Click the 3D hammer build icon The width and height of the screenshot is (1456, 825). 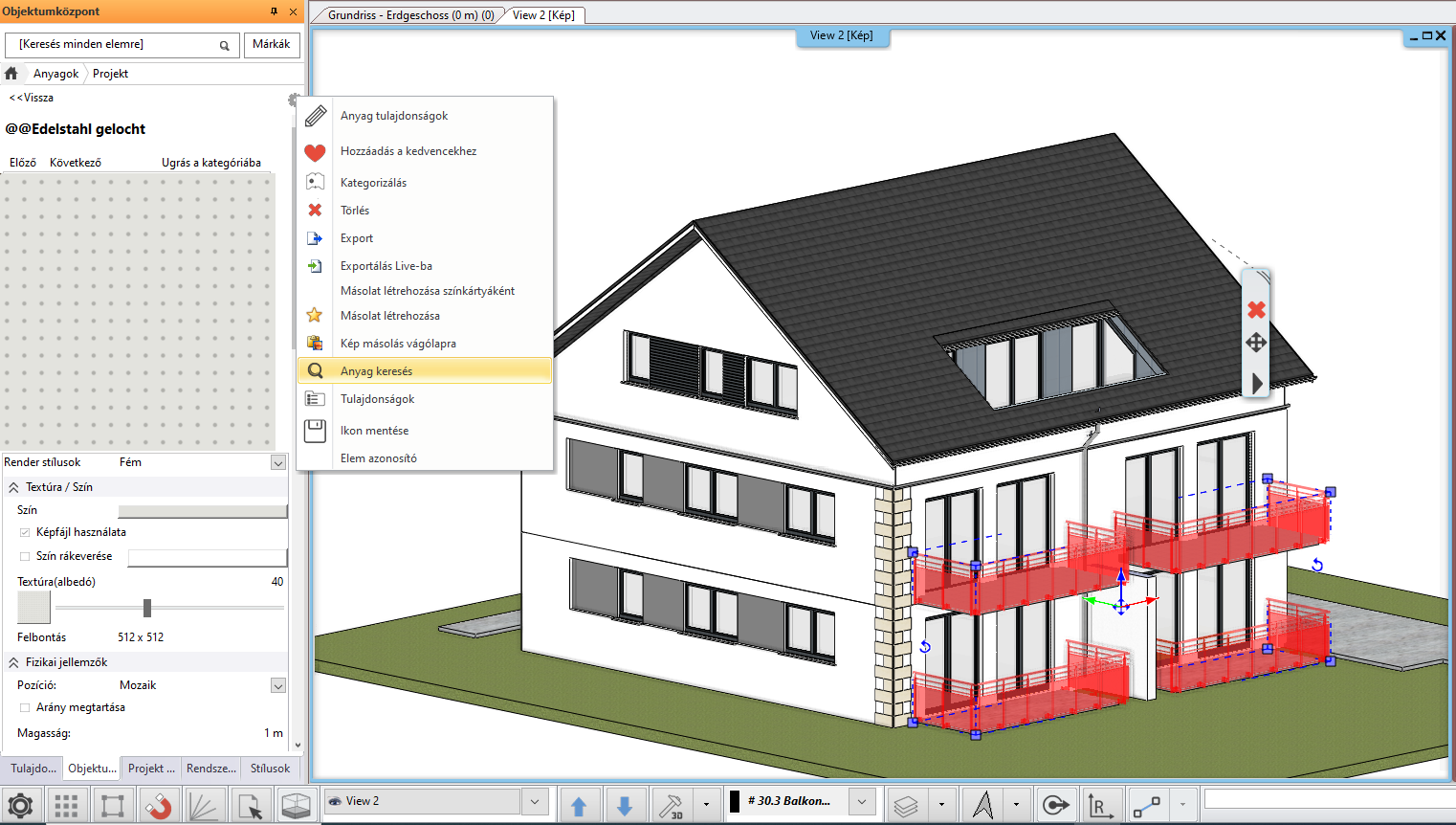(x=672, y=806)
